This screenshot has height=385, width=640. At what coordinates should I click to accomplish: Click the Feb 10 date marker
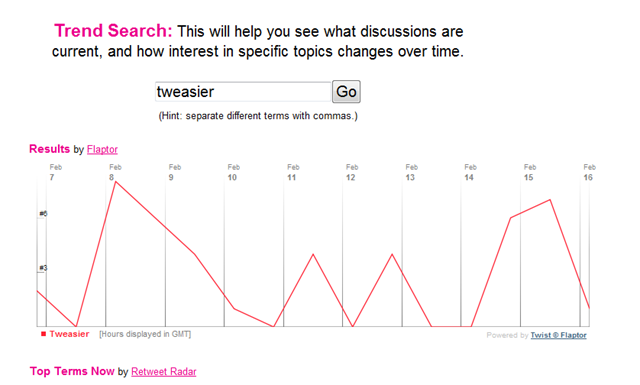233,172
